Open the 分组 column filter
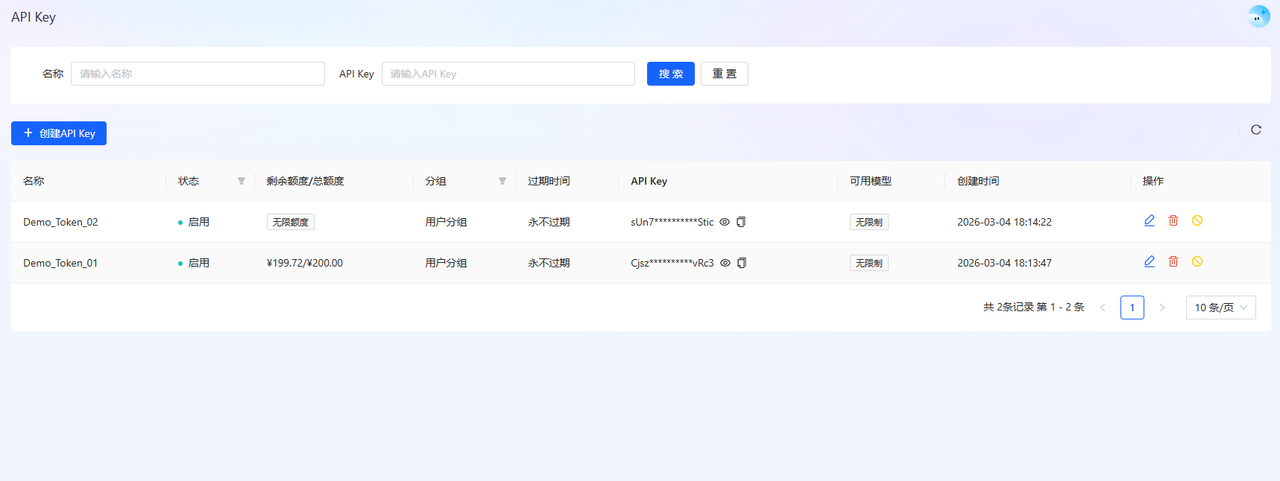Screen dimensions: 1280x481 (x=502, y=181)
